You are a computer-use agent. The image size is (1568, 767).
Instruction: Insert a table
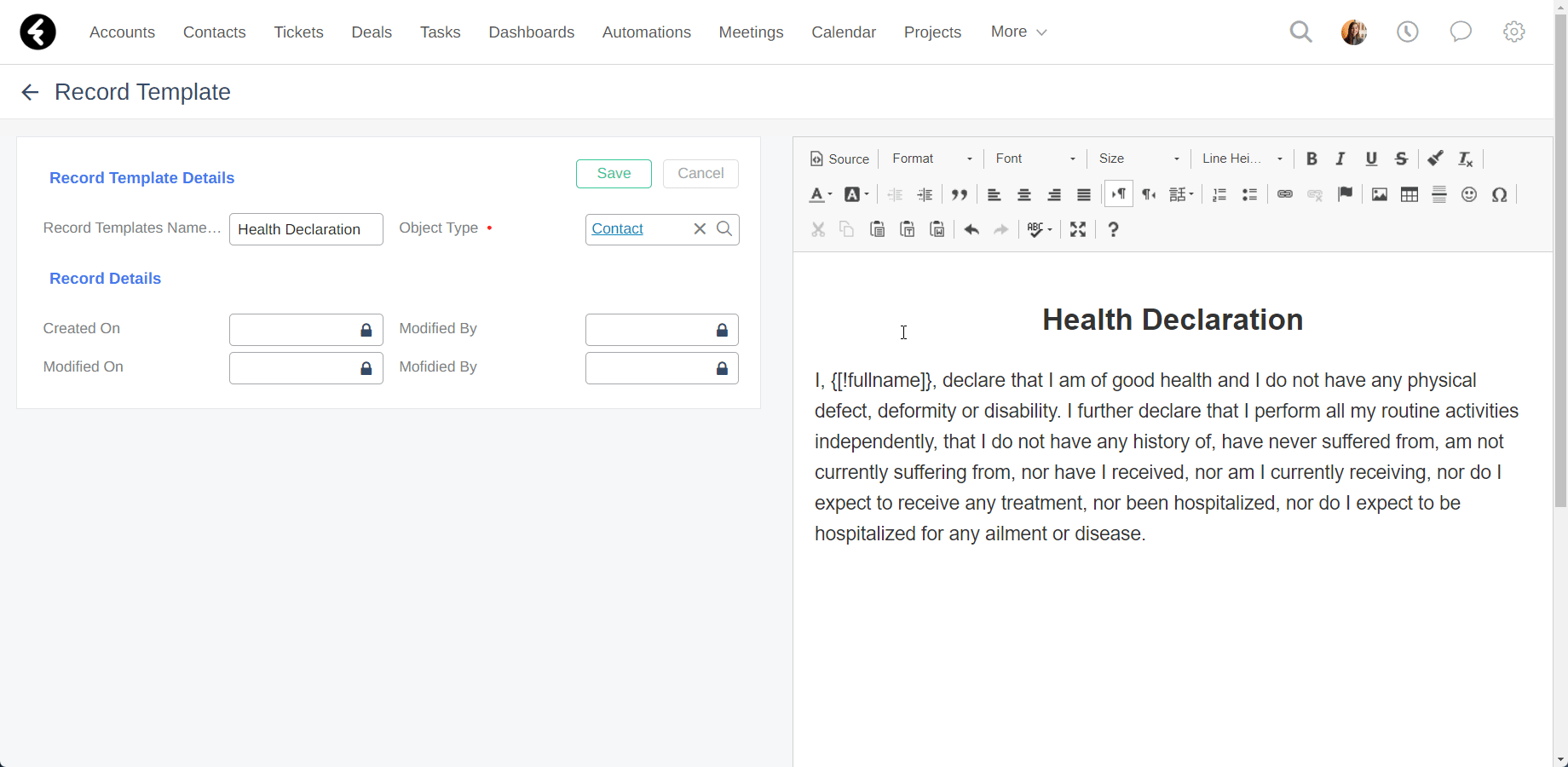click(x=1409, y=194)
